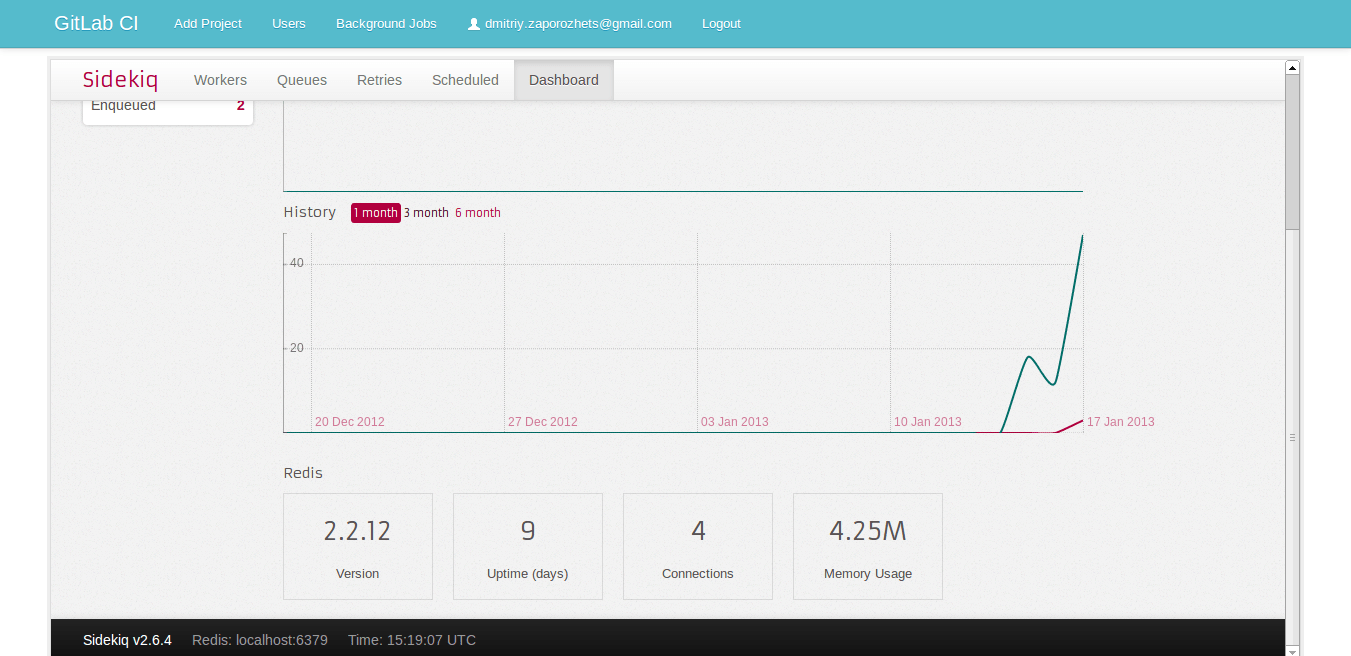Select the 1 month history filter
This screenshot has width=1351, height=656.
[375, 212]
